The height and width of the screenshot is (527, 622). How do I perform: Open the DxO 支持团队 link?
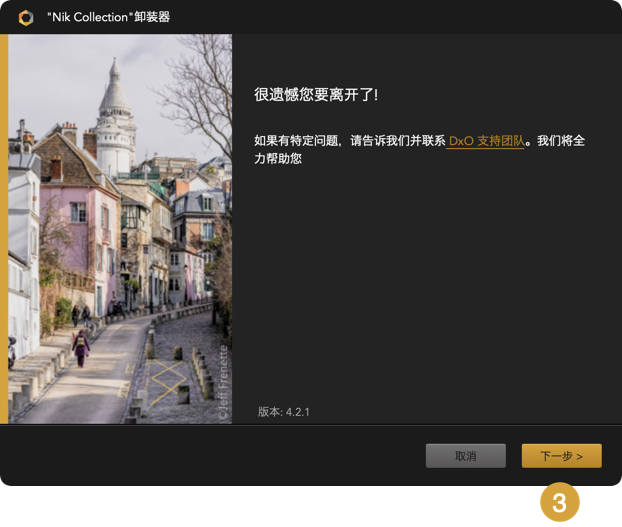[x=487, y=141]
